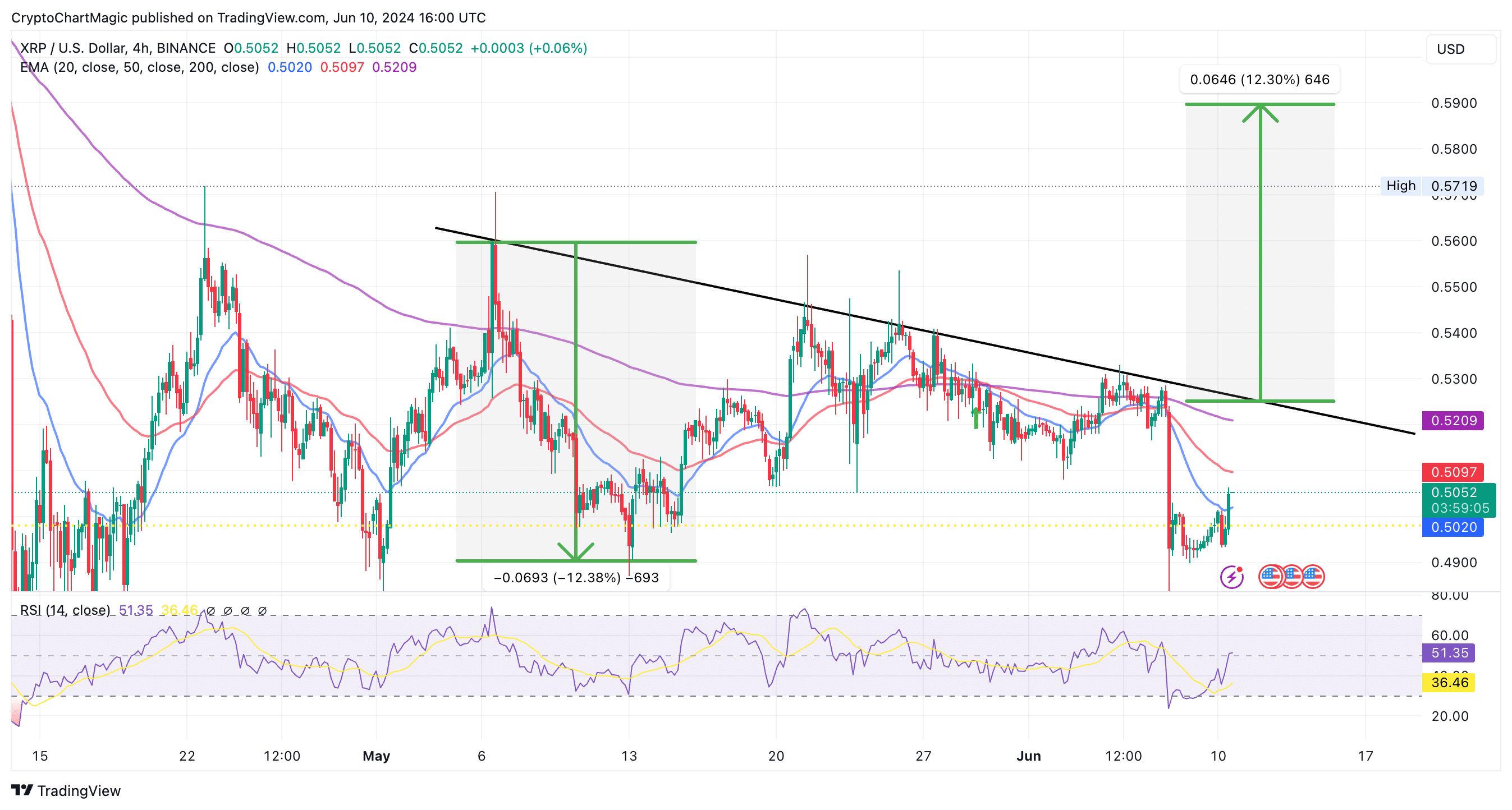Image resolution: width=1512 pixels, height=810 pixels.
Task: Click the 20.00 RSI axis label
Action: point(1450,716)
